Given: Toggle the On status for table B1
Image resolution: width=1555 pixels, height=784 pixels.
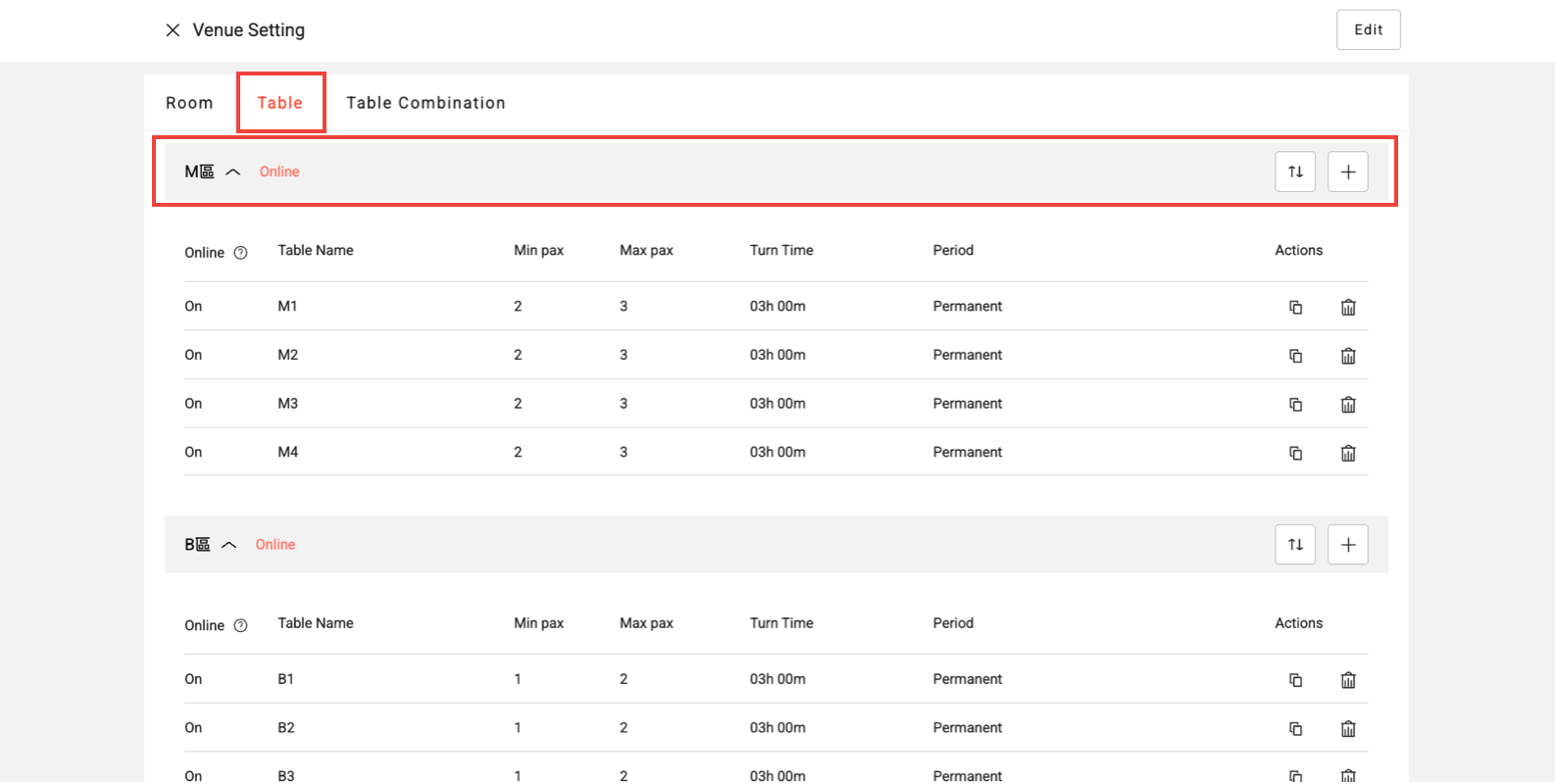Looking at the screenshot, I should tap(193, 679).
